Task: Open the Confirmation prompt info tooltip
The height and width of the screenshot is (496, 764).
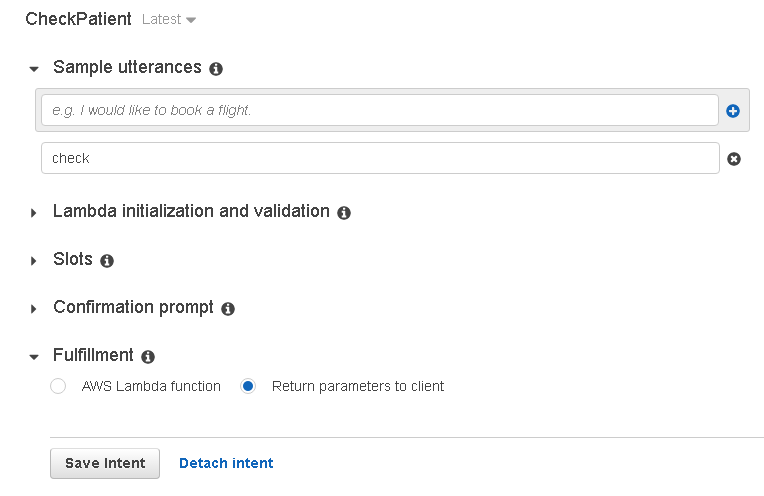Action: (x=228, y=309)
